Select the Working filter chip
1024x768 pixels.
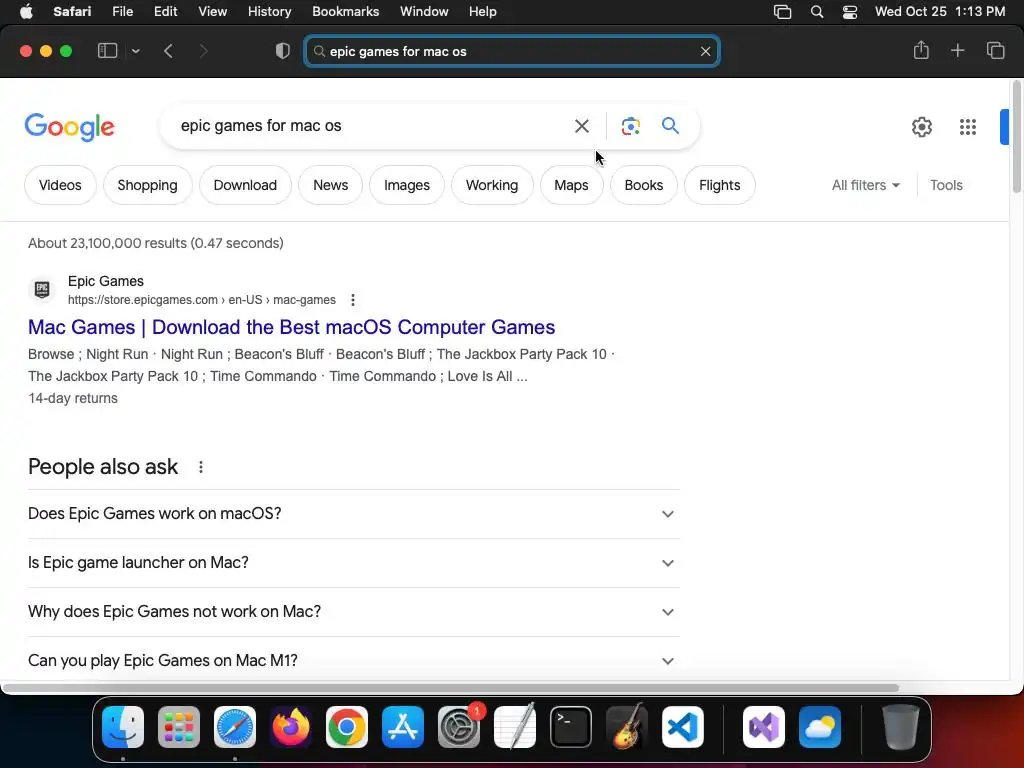pyautogui.click(x=492, y=185)
